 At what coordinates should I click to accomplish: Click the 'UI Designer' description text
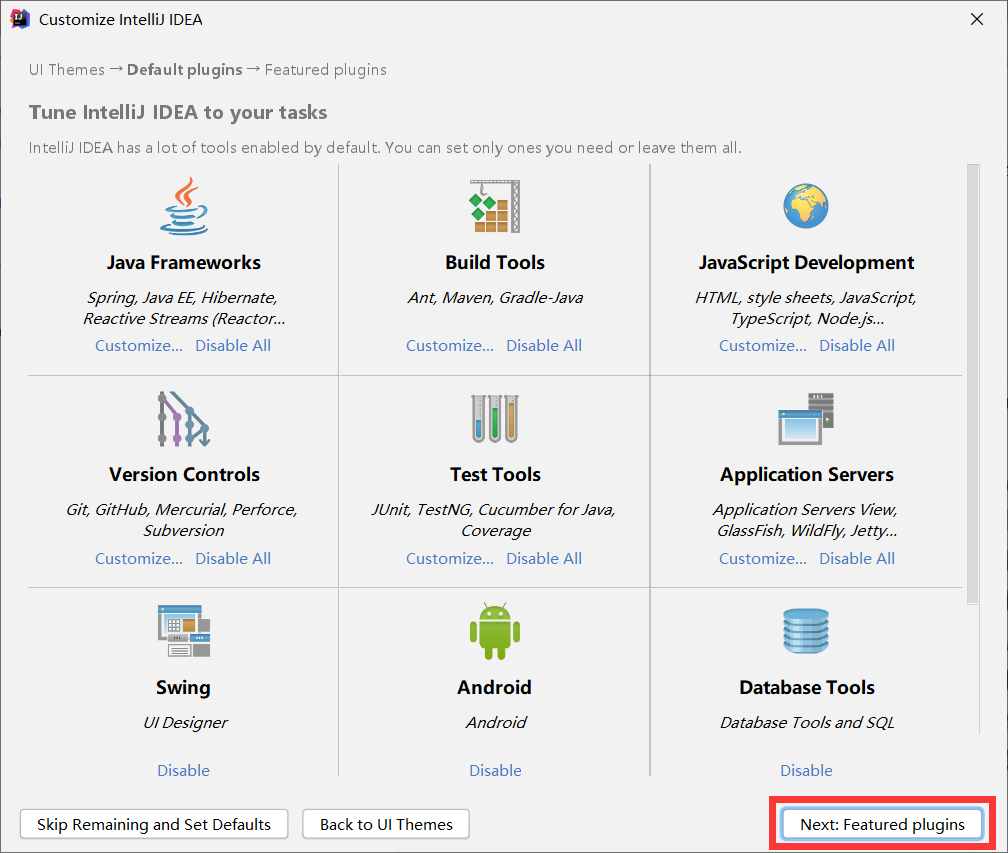(x=185, y=723)
